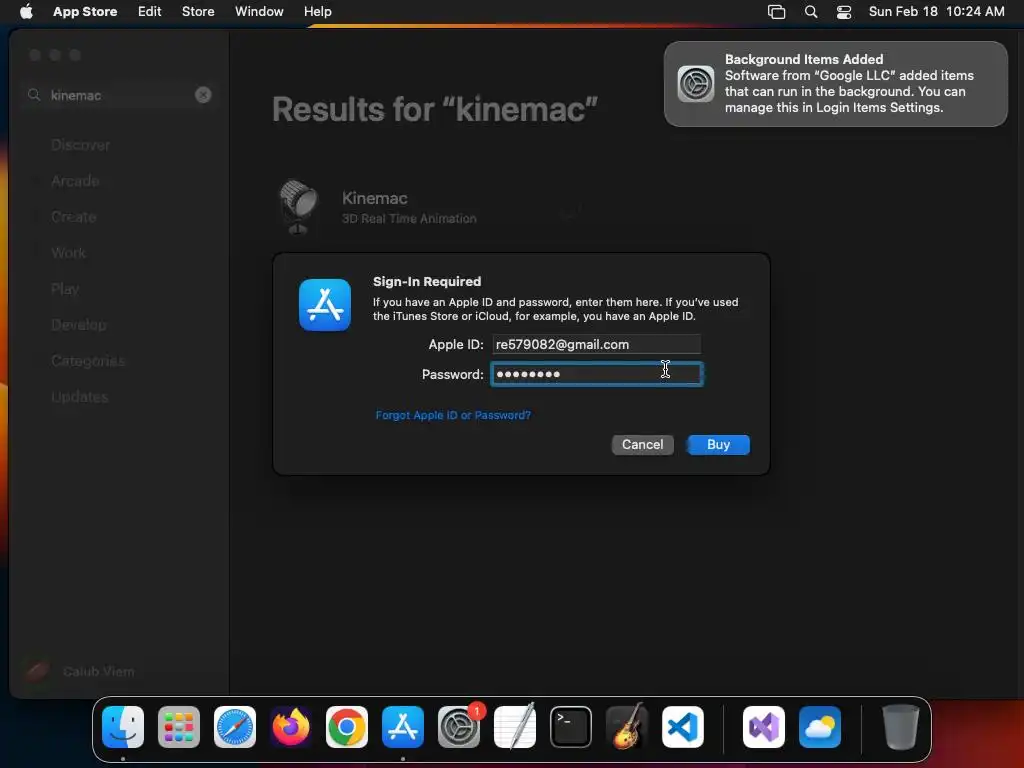The image size is (1024, 768).
Task: Click the Apple ID input field
Action: [x=596, y=344]
